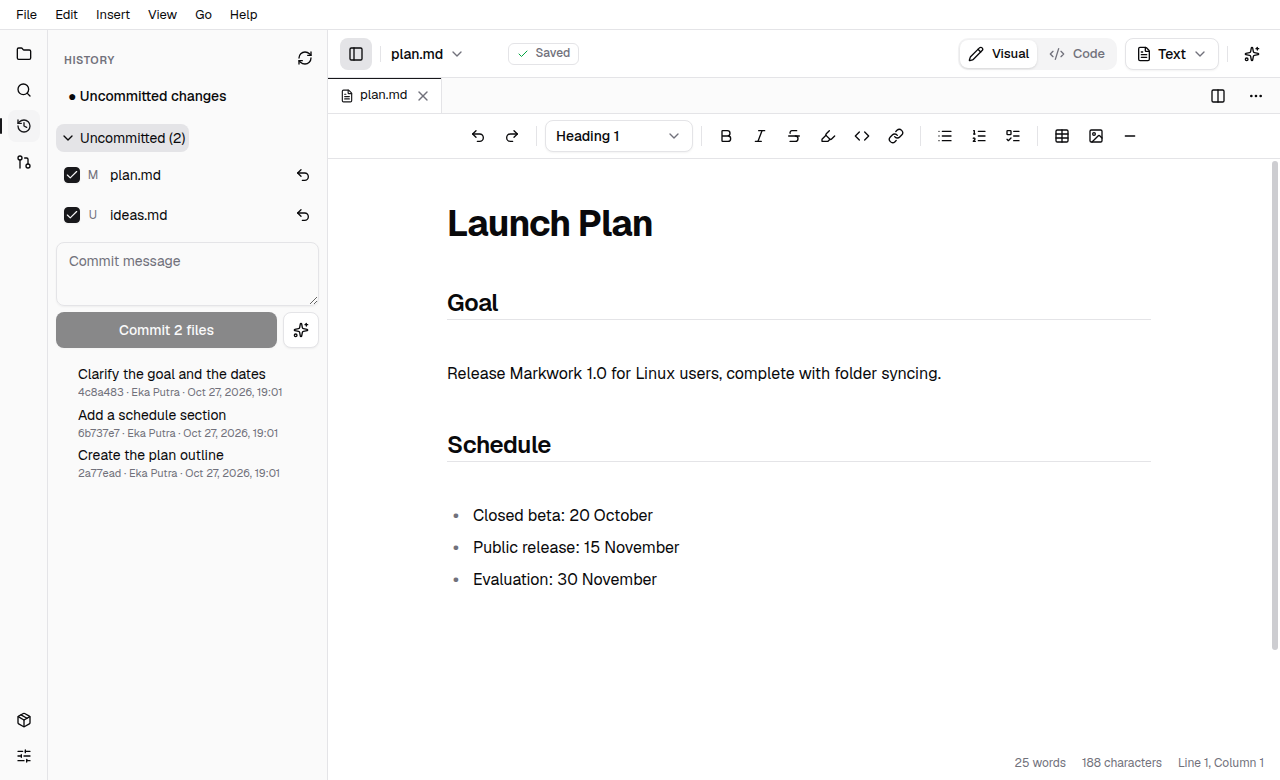
Task: Click the search icon in left sidebar
Action: click(24, 90)
